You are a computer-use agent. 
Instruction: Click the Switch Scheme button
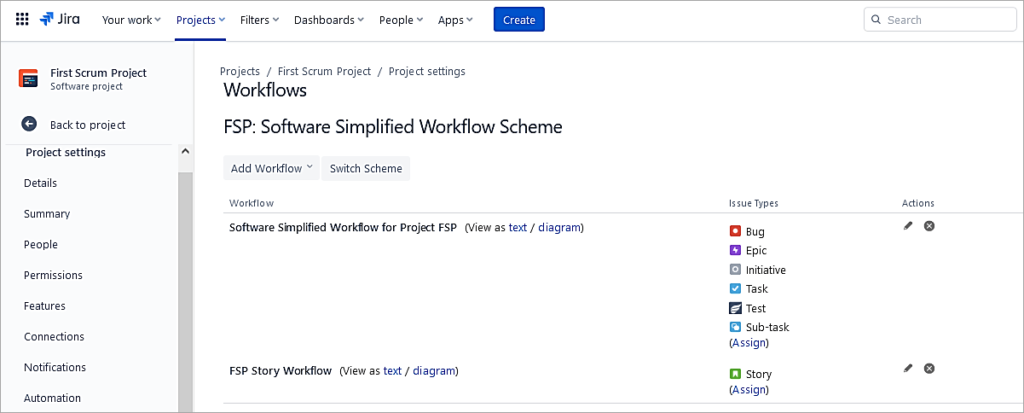(366, 168)
